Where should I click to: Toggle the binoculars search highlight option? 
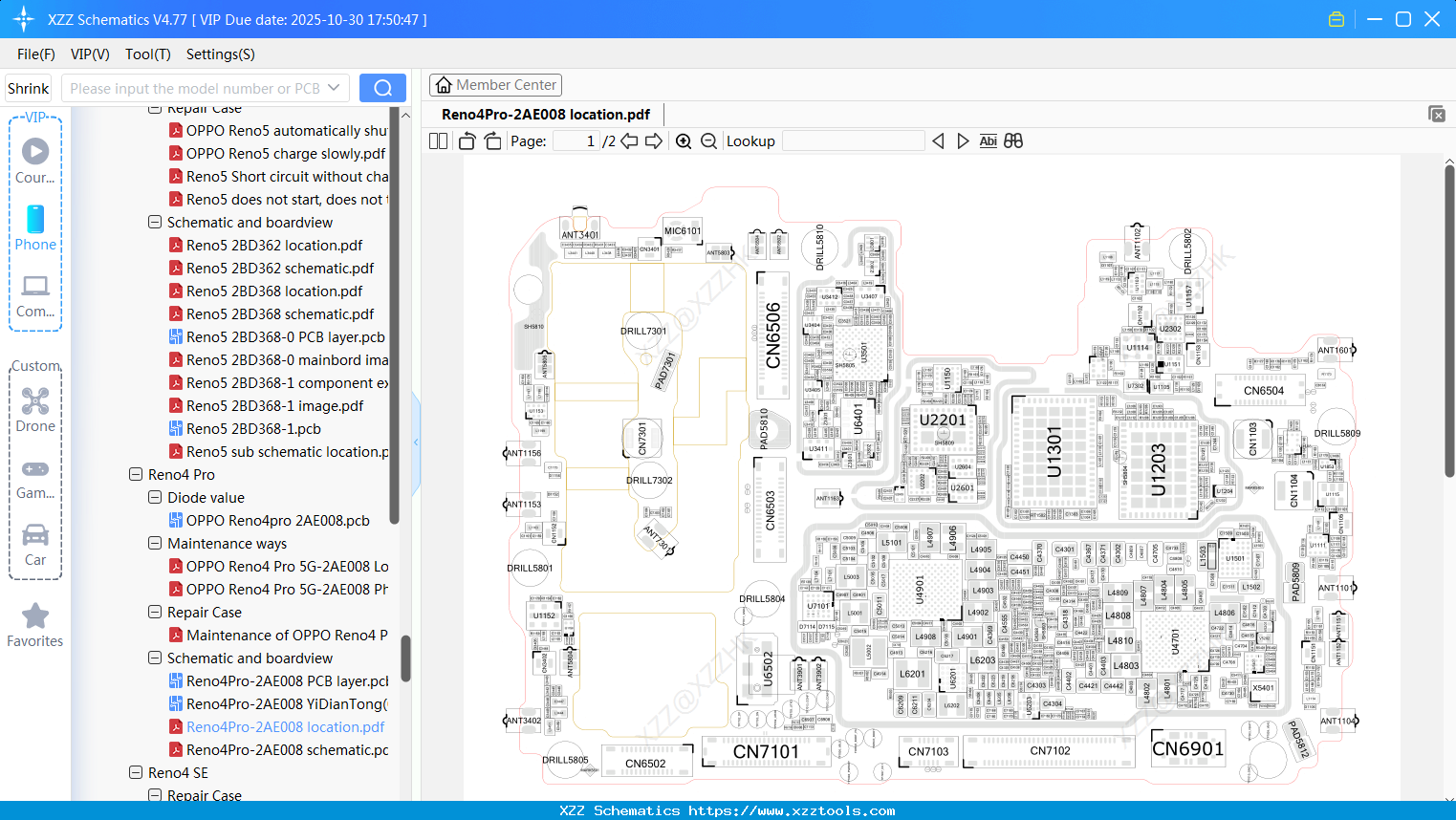[1013, 140]
